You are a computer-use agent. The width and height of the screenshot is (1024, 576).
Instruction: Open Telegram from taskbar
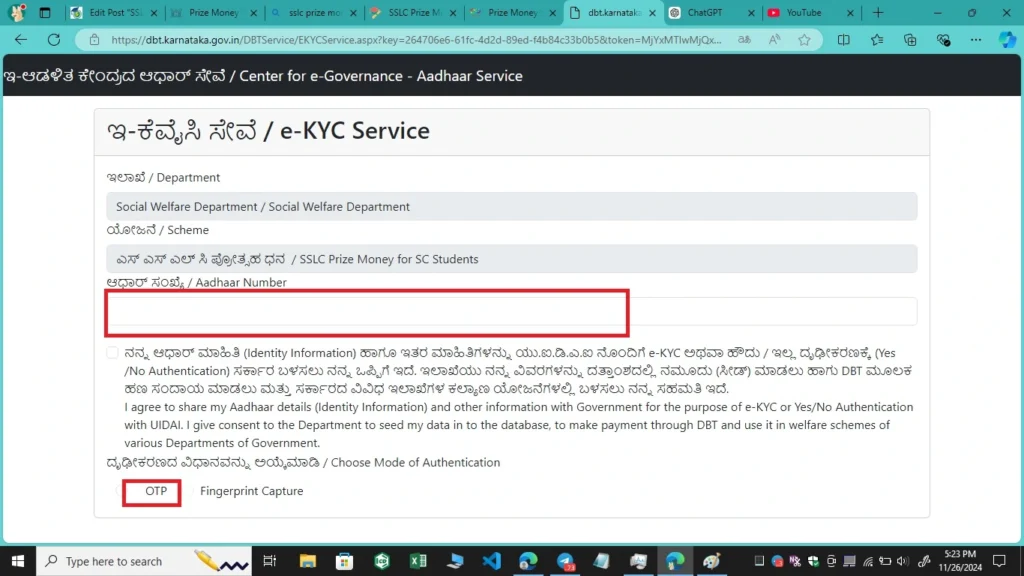566,561
